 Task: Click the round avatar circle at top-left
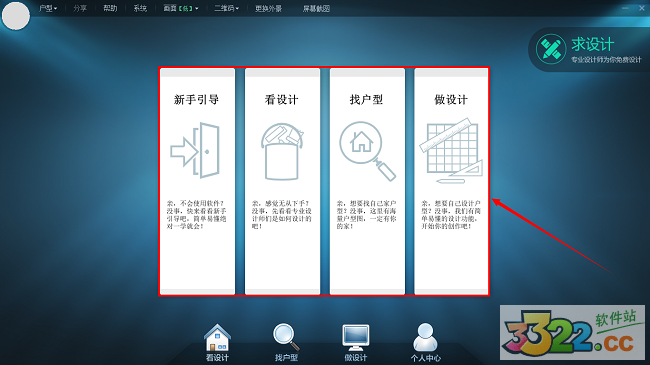[16, 16]
